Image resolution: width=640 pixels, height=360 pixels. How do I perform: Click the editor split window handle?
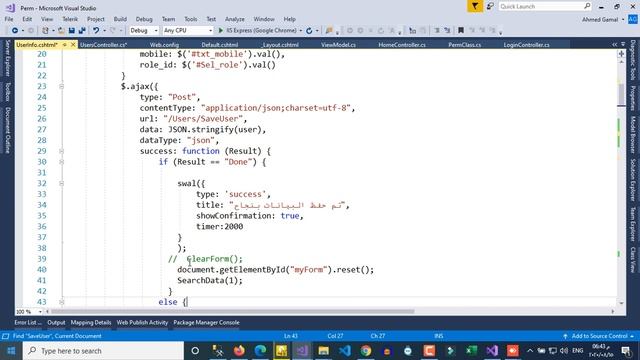point(622,53)
